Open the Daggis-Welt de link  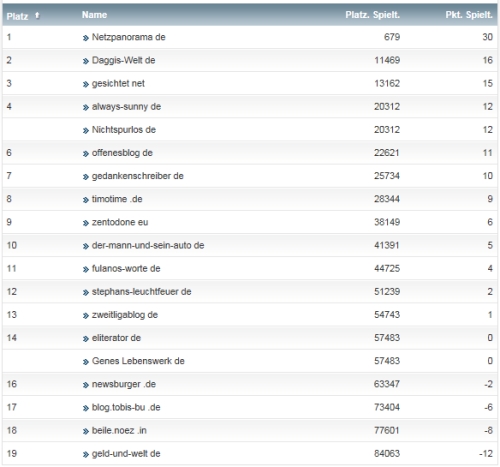coord(123,60)
